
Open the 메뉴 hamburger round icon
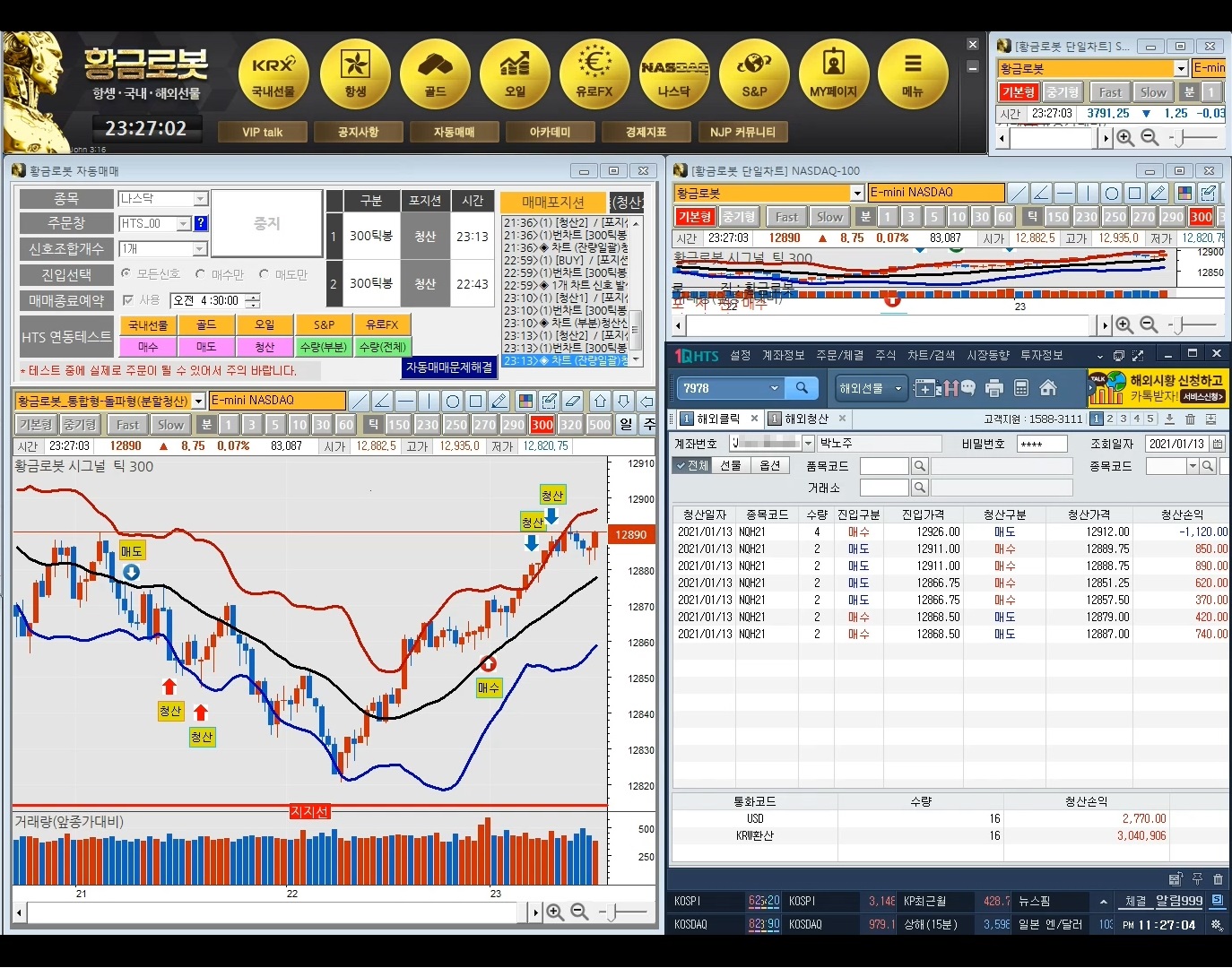click(x=913, y=74)
